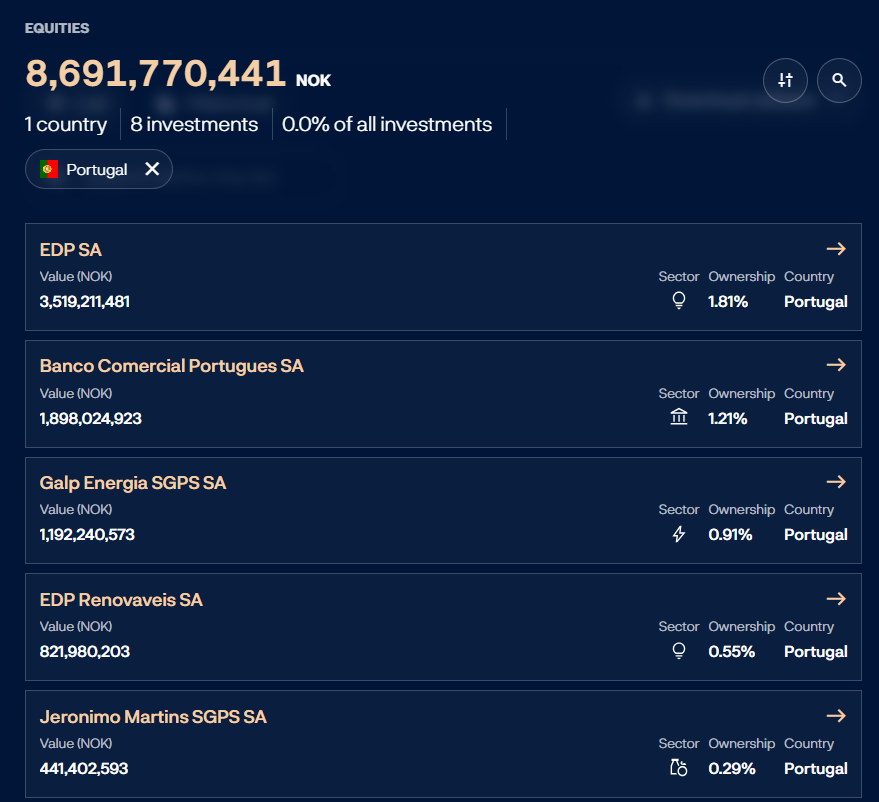Screen dimensions: 879x802
Task: Open Jeronimo Martins SGPS SA arrow
Action: pos(836,716)
